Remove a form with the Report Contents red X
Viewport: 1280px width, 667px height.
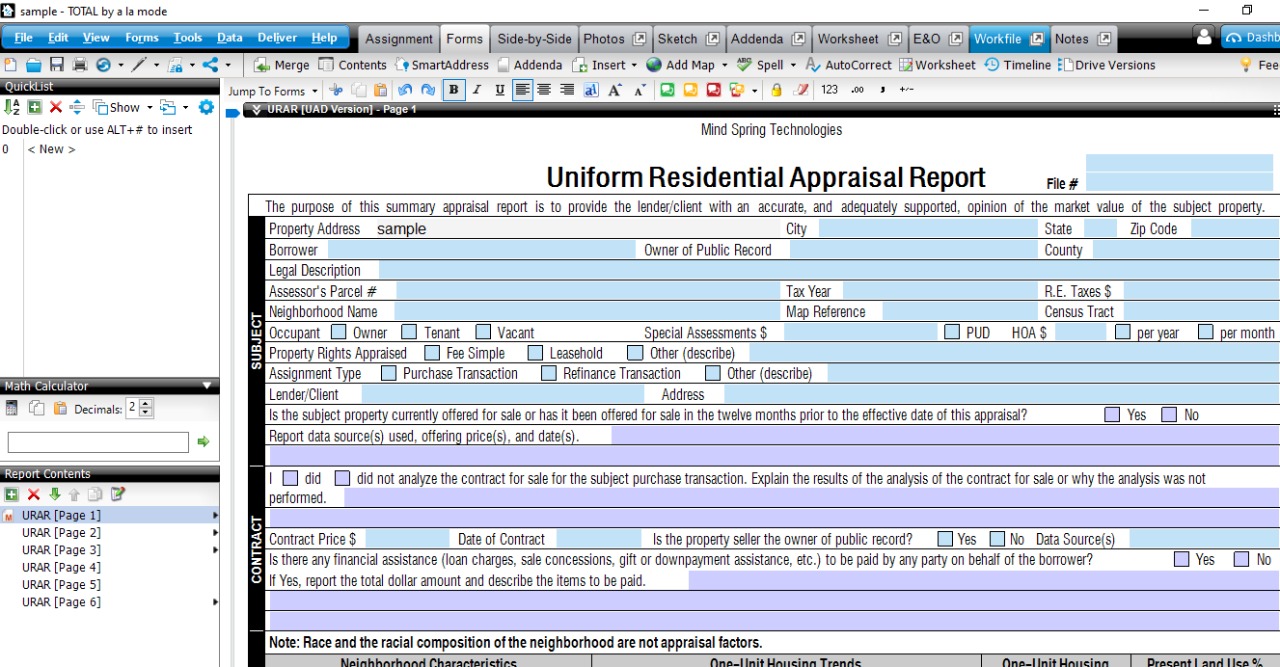tap(33, 494)
